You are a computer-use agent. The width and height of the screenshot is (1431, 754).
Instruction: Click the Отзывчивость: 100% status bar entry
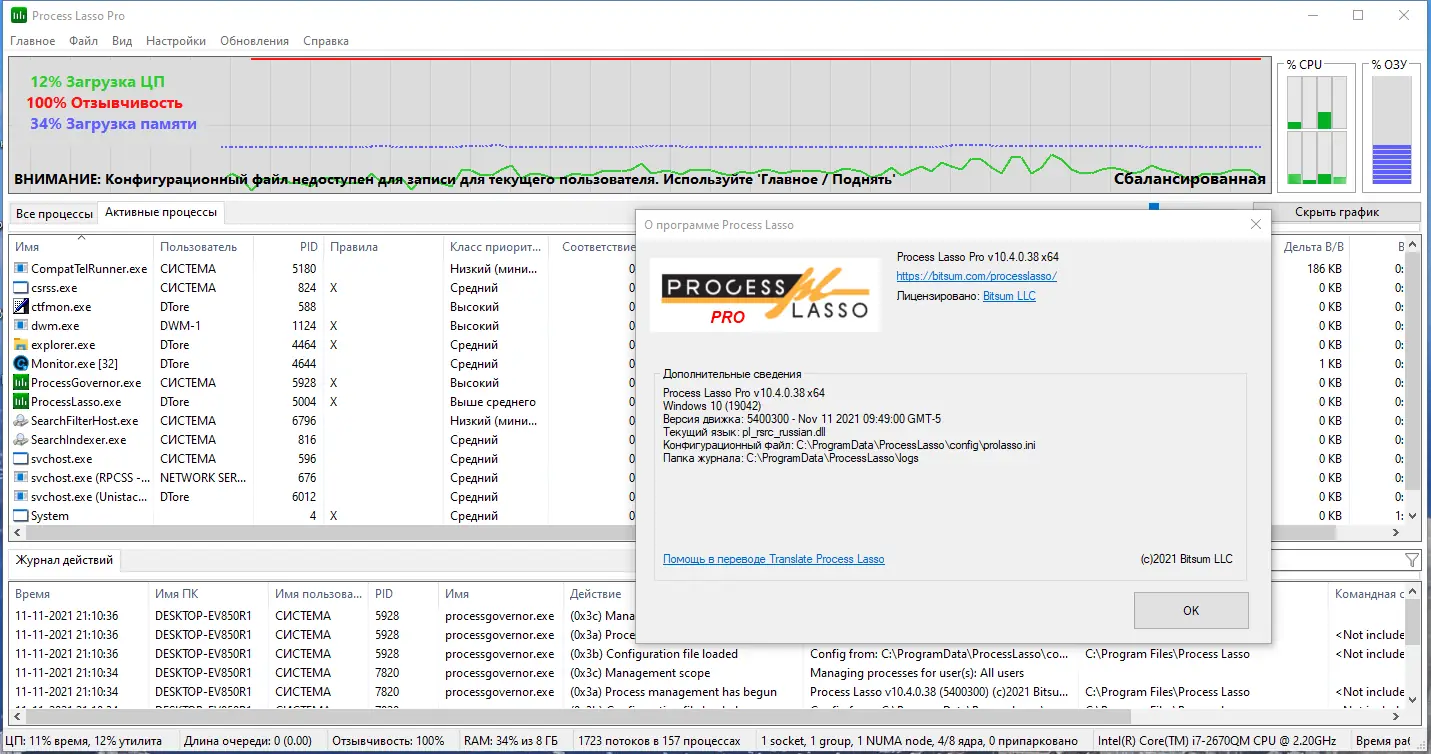(x=388, y=741)
